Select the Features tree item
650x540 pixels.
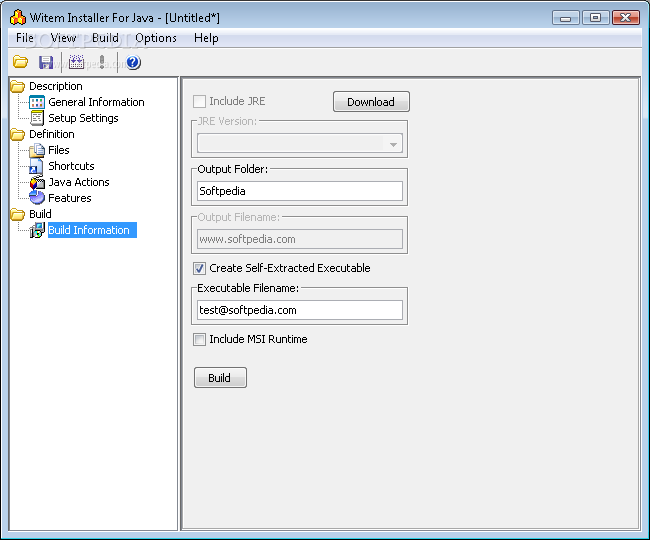pyautogui.click(x=70, y=198)
